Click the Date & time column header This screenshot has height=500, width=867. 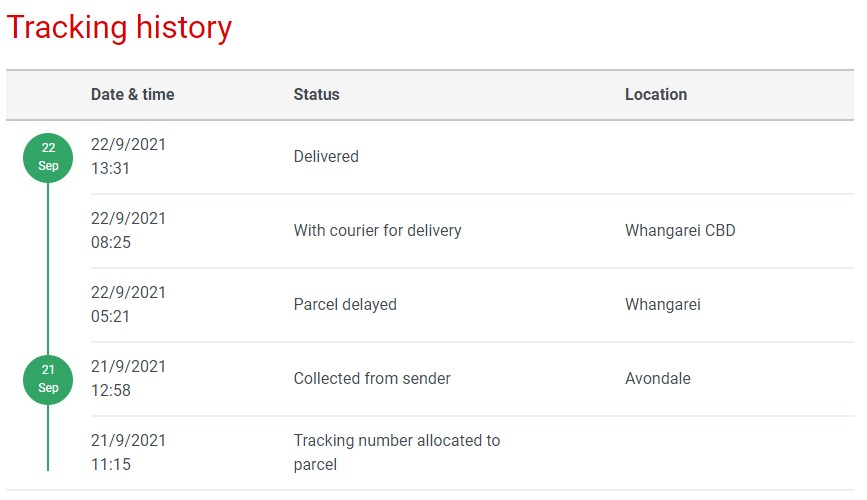point(132,95)
